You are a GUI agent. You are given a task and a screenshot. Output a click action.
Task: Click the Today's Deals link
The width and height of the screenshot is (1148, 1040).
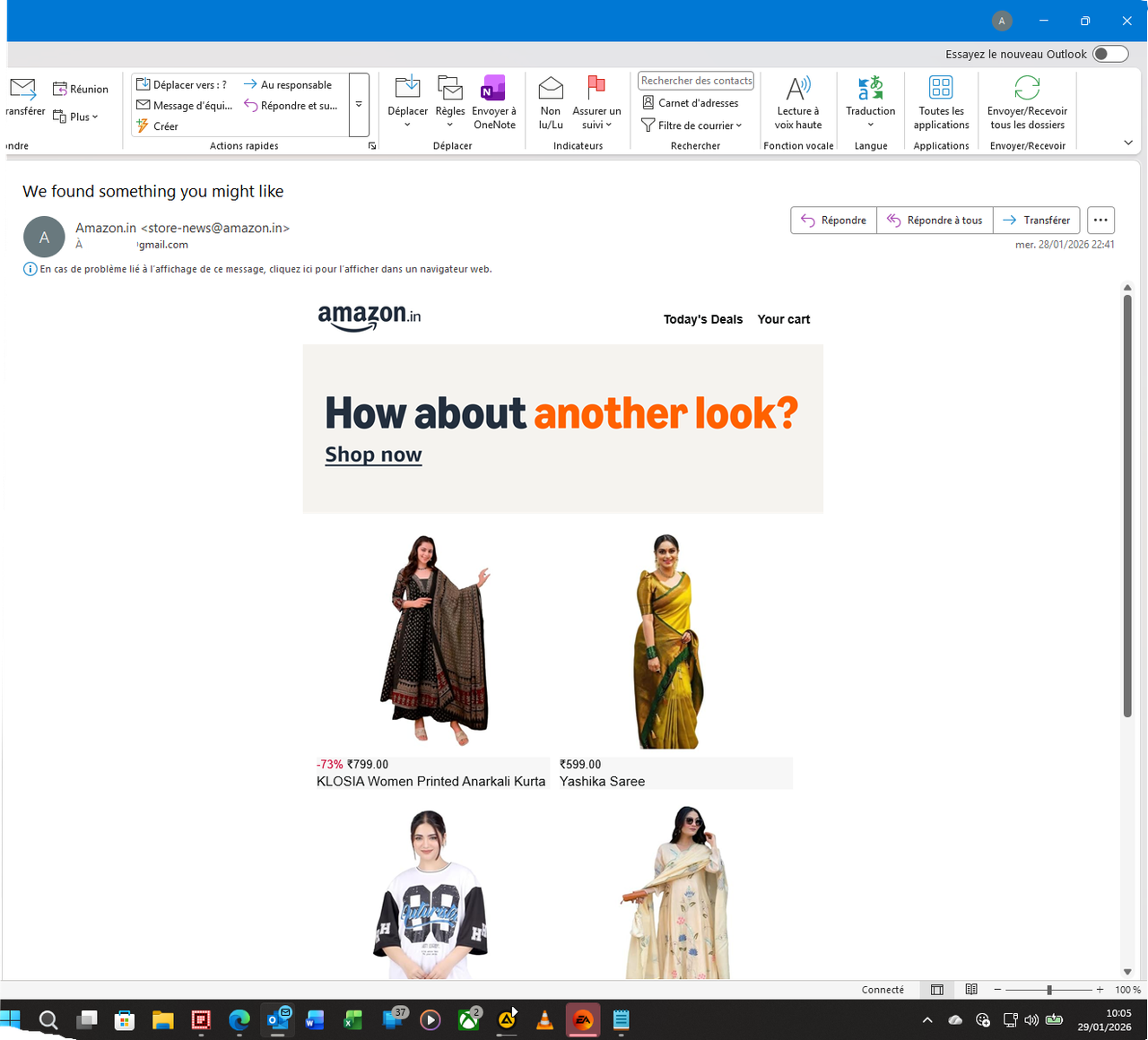702,319
